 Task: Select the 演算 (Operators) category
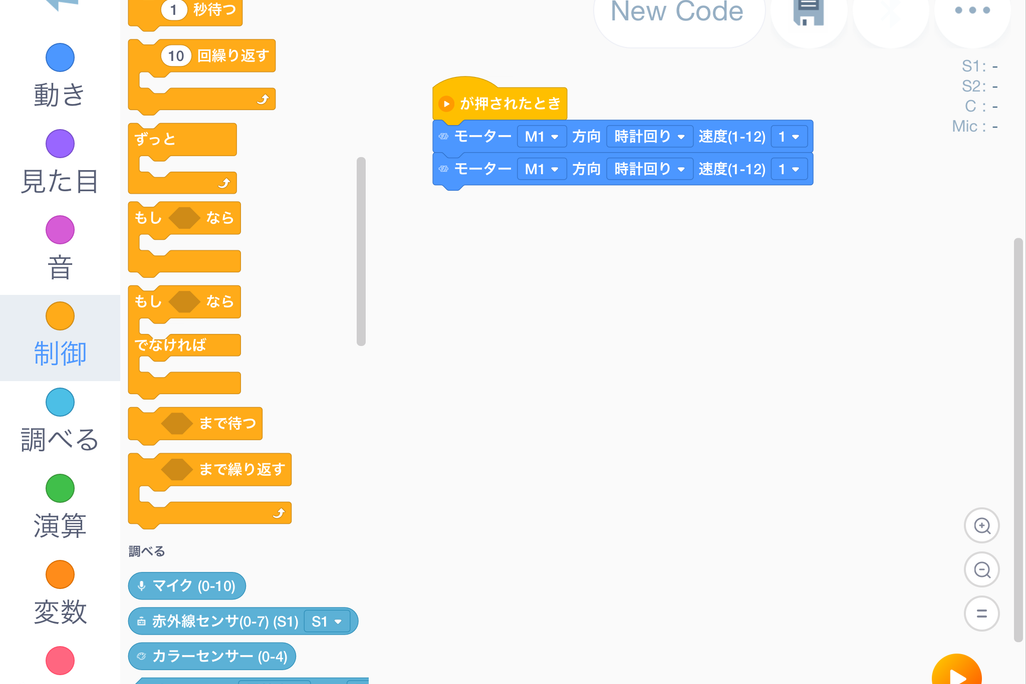click(x=60, y=507)
